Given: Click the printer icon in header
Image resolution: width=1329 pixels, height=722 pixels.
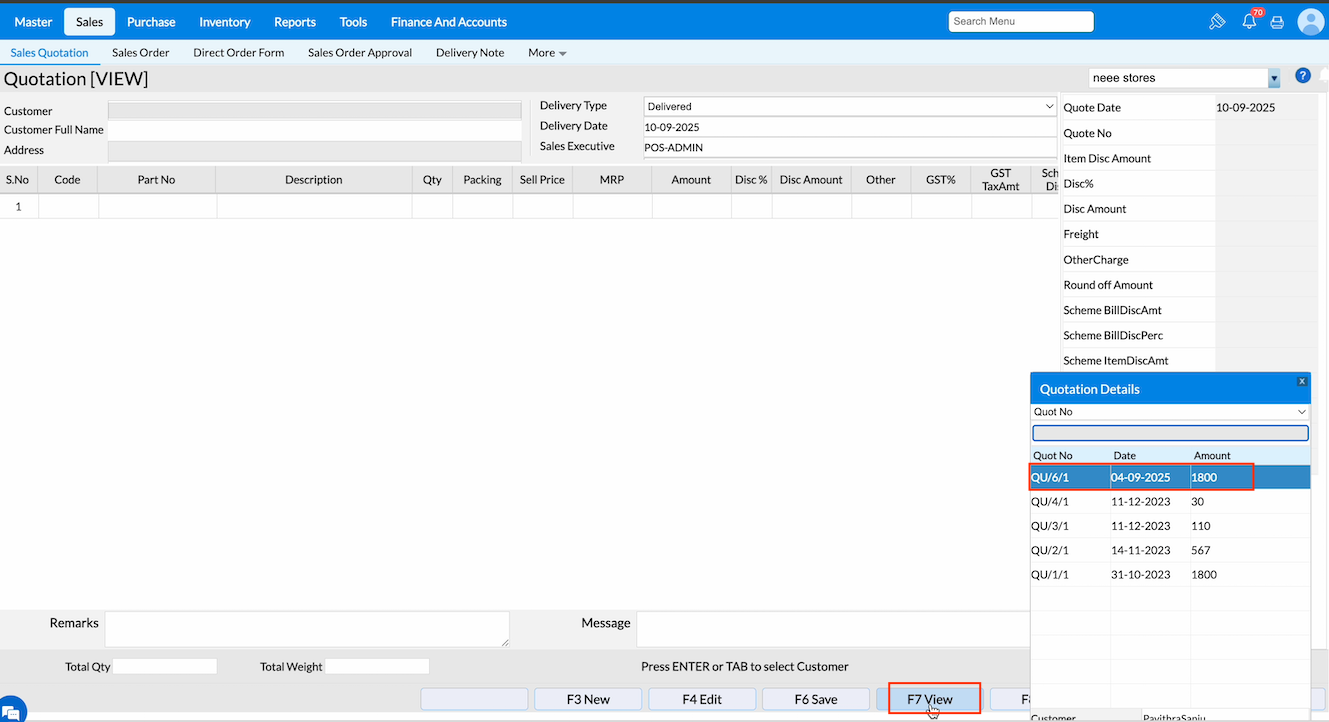Looking at the screenshot, I should (1277, 22).
